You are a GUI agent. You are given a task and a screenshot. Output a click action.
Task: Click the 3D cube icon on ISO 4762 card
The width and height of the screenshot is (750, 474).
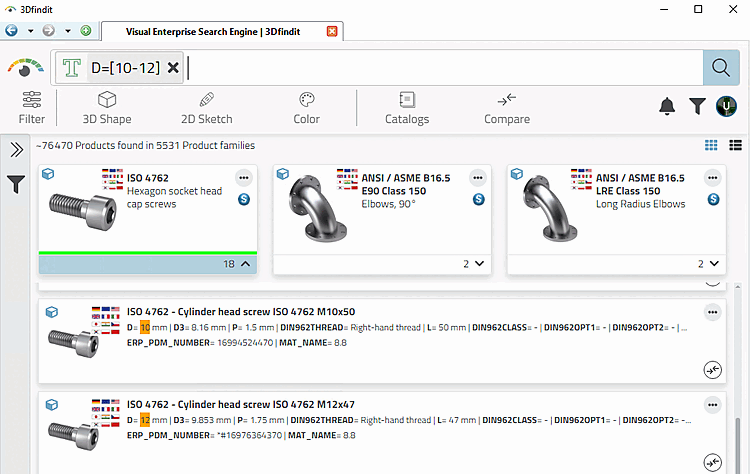[x=48, y=174]
